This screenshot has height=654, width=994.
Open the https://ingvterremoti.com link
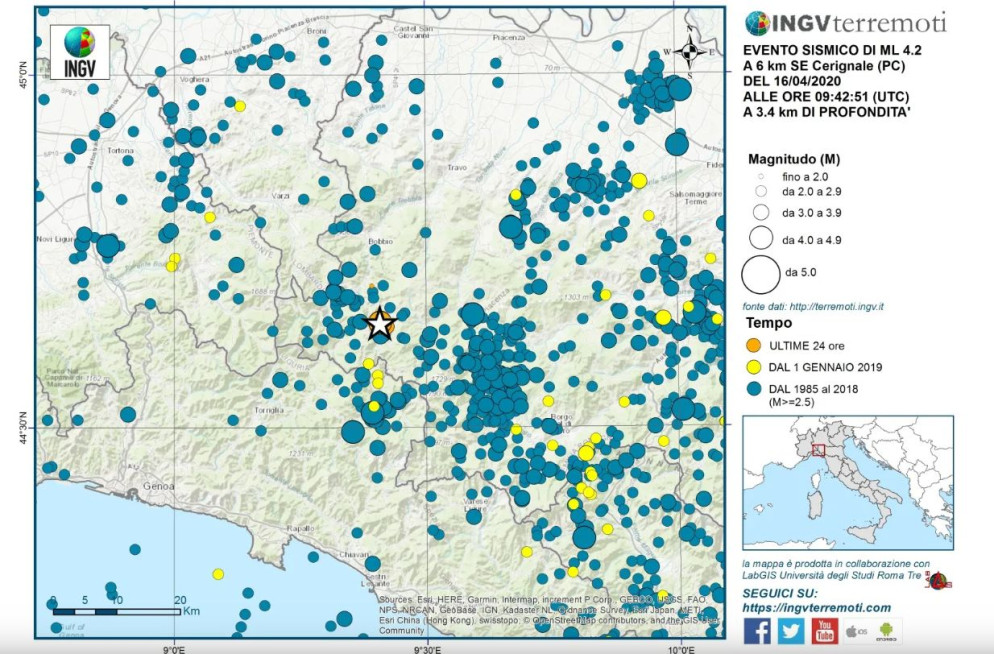817,607
